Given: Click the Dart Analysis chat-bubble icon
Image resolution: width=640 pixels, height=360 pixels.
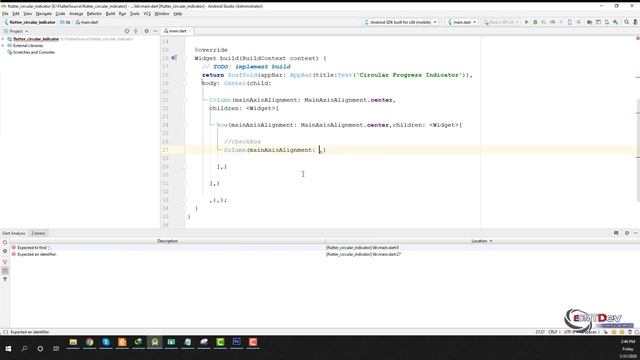Looking at the screenshot, I should click(x=616, y=233).
